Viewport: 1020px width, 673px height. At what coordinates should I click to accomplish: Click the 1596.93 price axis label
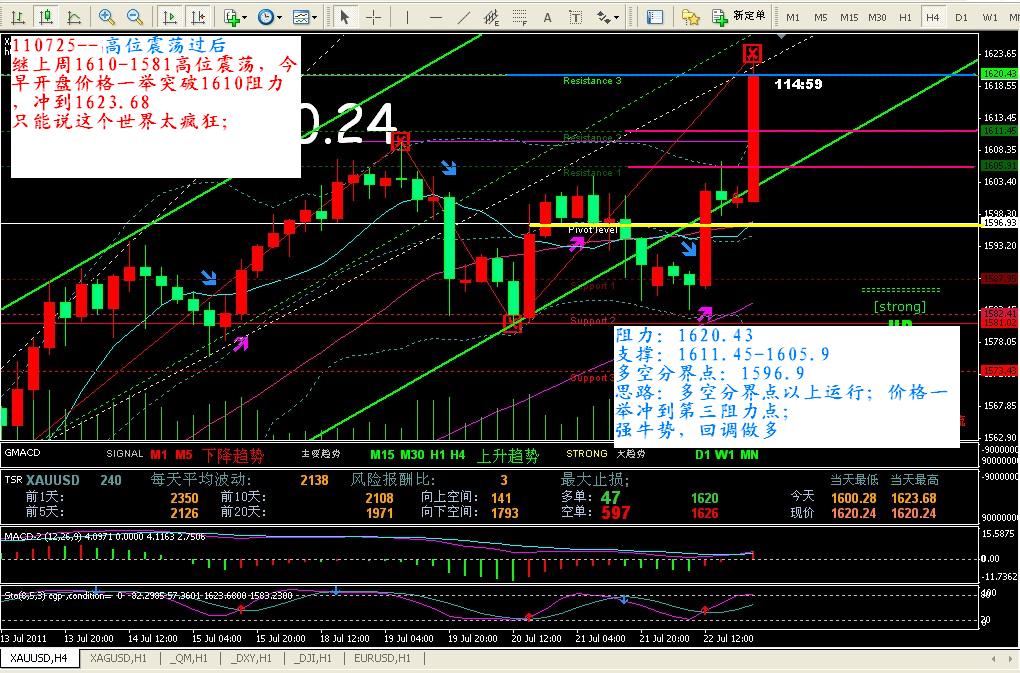999,222
